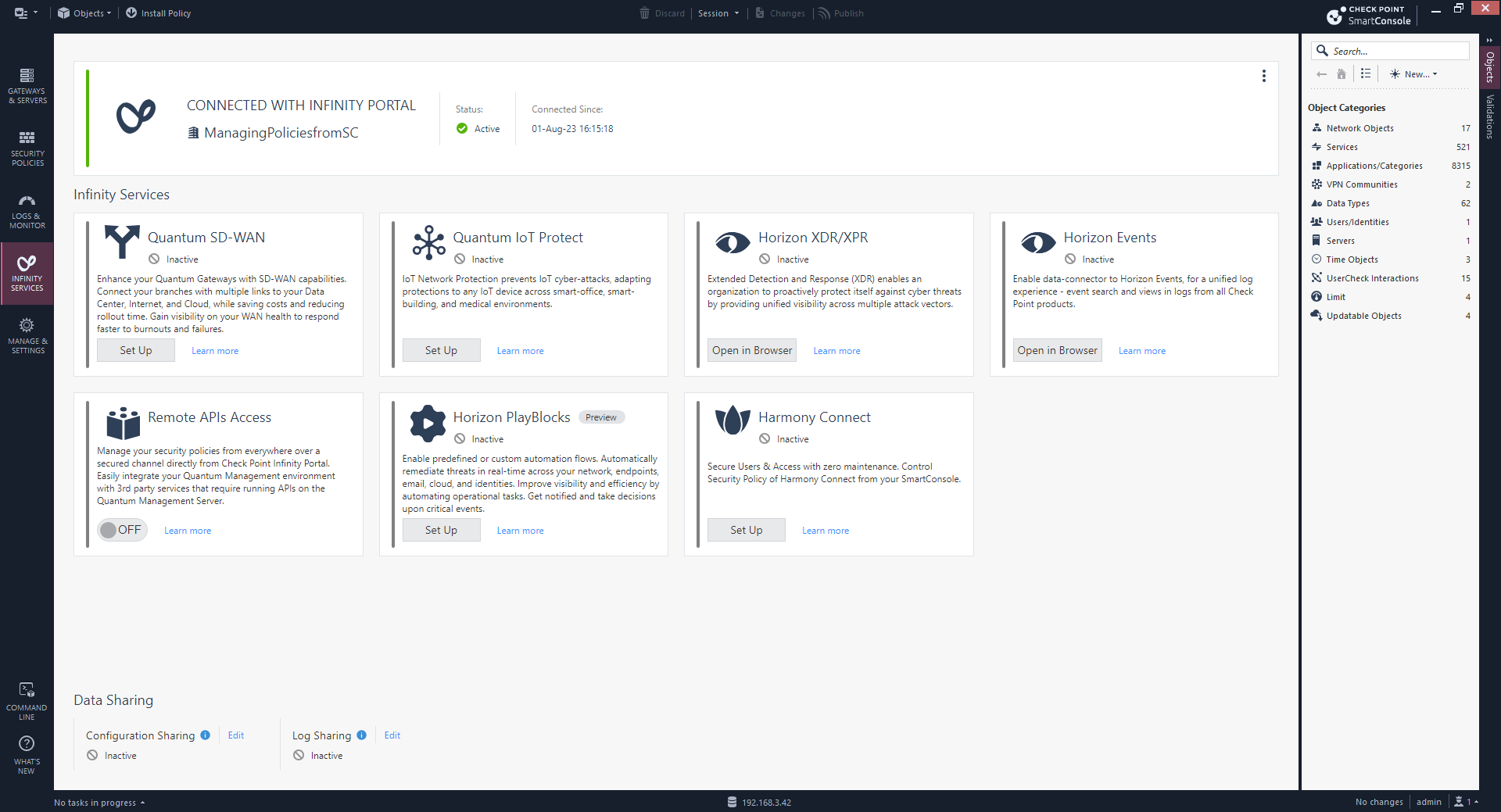Screen dimensions: 1501x812
Task: Click the Quantum IoT Protect icon
Action: [428, 242]
